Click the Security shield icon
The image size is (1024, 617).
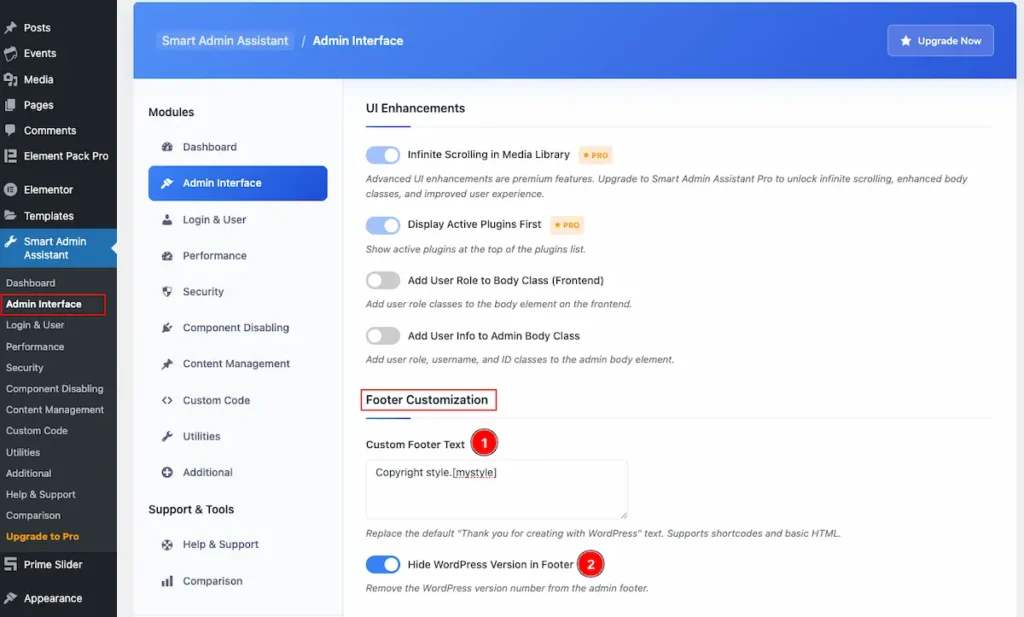(x=167, y=292)
